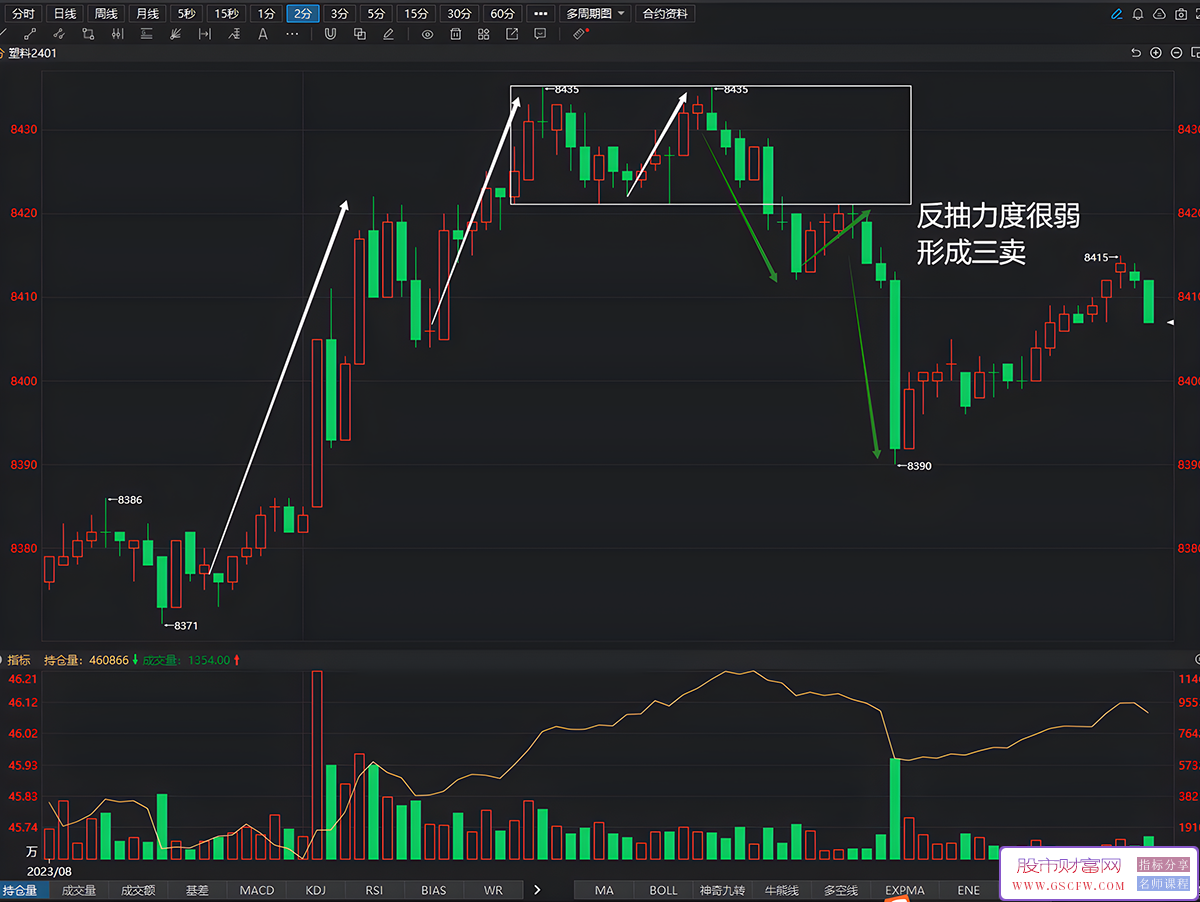This screenshot has height=902, width=1200.
Task: Toggle the blue drawing pen icon
Action: point(1117,14)
